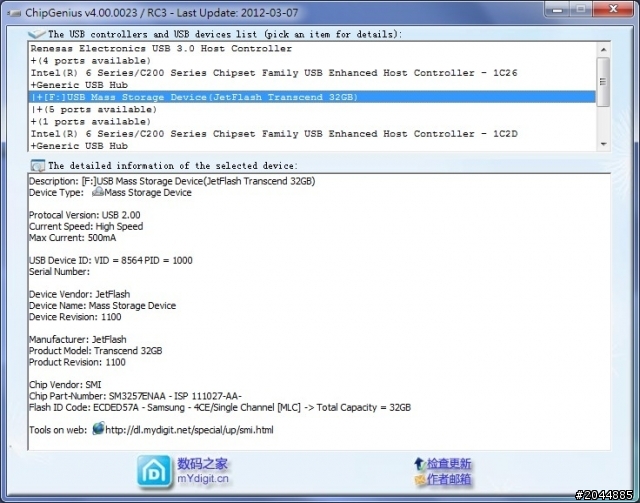The image size is (640, 503).
Task: Click the author email envelope icon
Action: [420, 479]
